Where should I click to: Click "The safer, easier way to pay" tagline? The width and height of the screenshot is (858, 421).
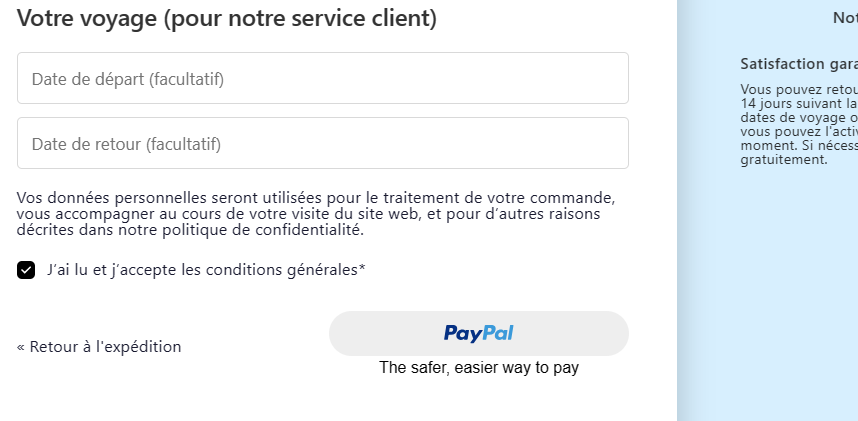pyautogui.click(x=479, y=368)
